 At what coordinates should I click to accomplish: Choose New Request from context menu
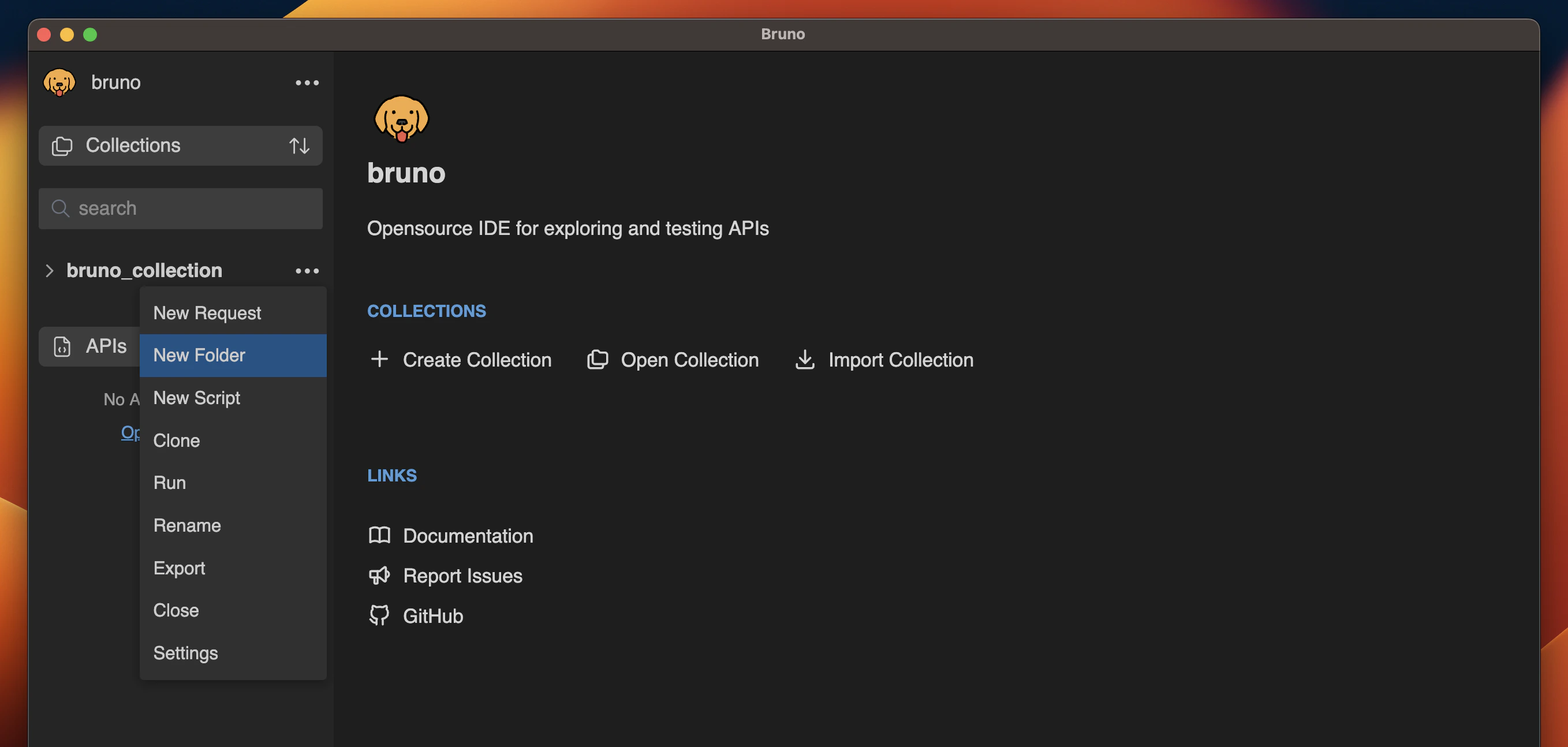(207, 313)
